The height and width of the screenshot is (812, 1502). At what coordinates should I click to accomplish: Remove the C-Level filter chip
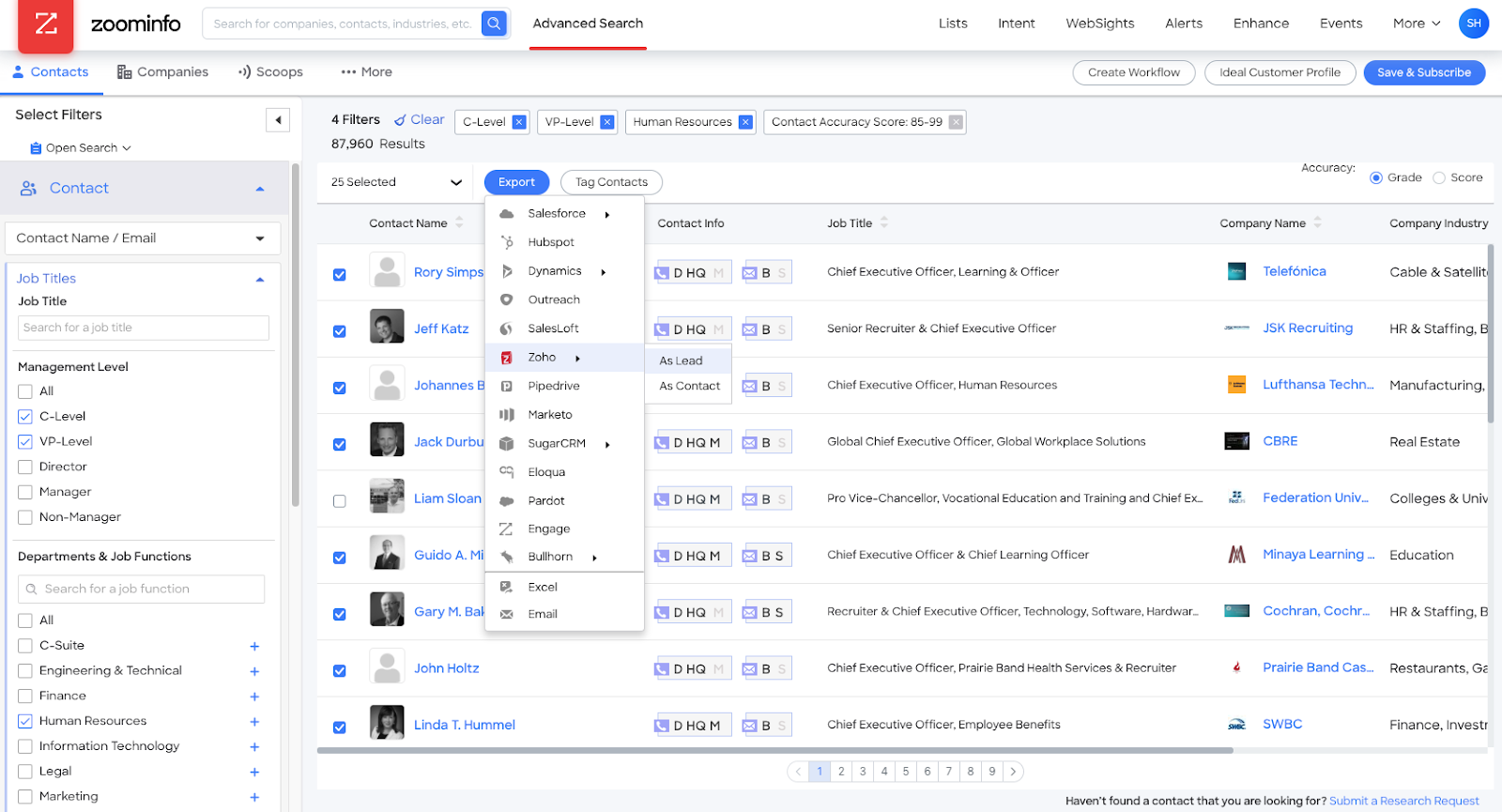click(518, 122)
